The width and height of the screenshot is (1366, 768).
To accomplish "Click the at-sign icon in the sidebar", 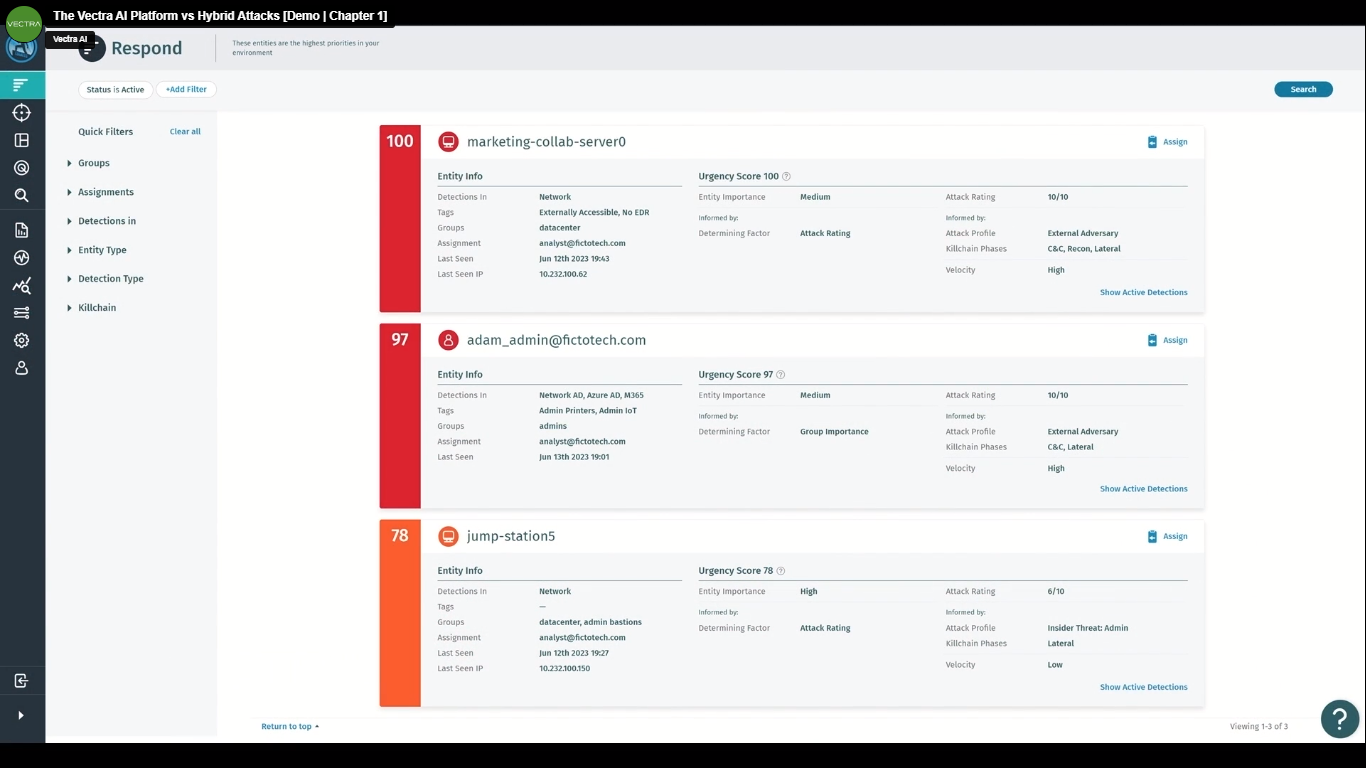I will [x=22, y=168].
